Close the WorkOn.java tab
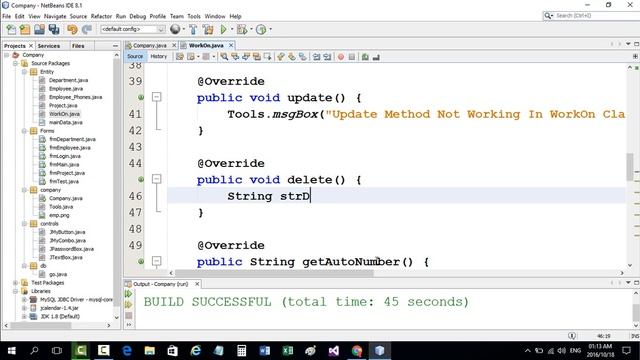Viewport: 640px width, 360px height. pyautogui.click(x=231, y=45)
